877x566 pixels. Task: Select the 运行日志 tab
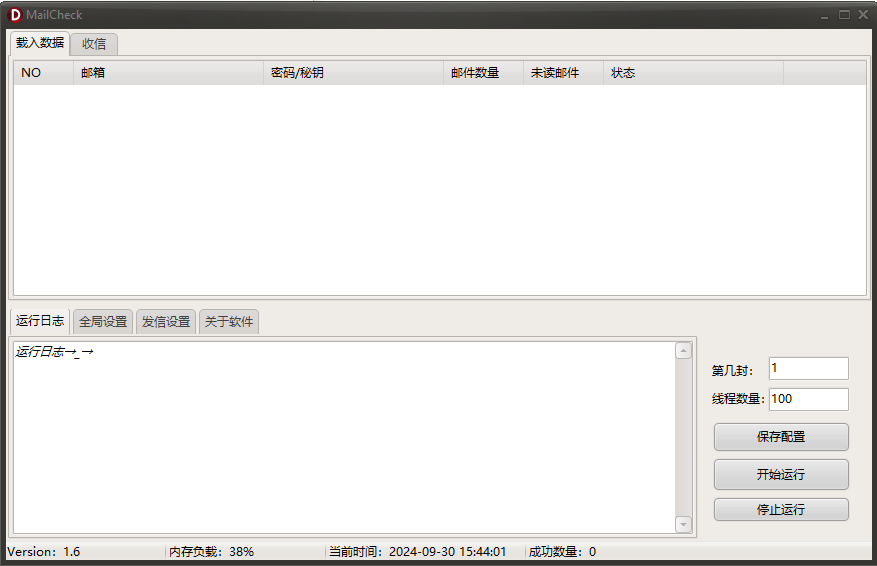tap(40, 321)
